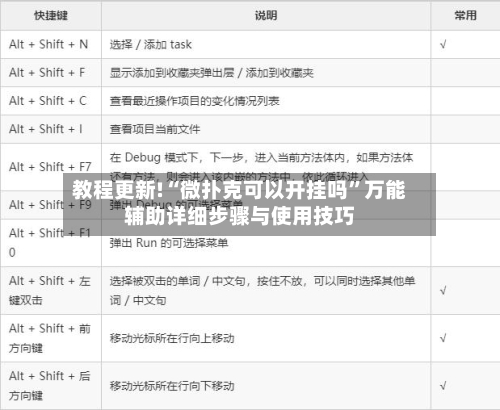Screen dimensions: 500x410
Task: Click the 选择 / 添加 task description
Action: point(151,44)
